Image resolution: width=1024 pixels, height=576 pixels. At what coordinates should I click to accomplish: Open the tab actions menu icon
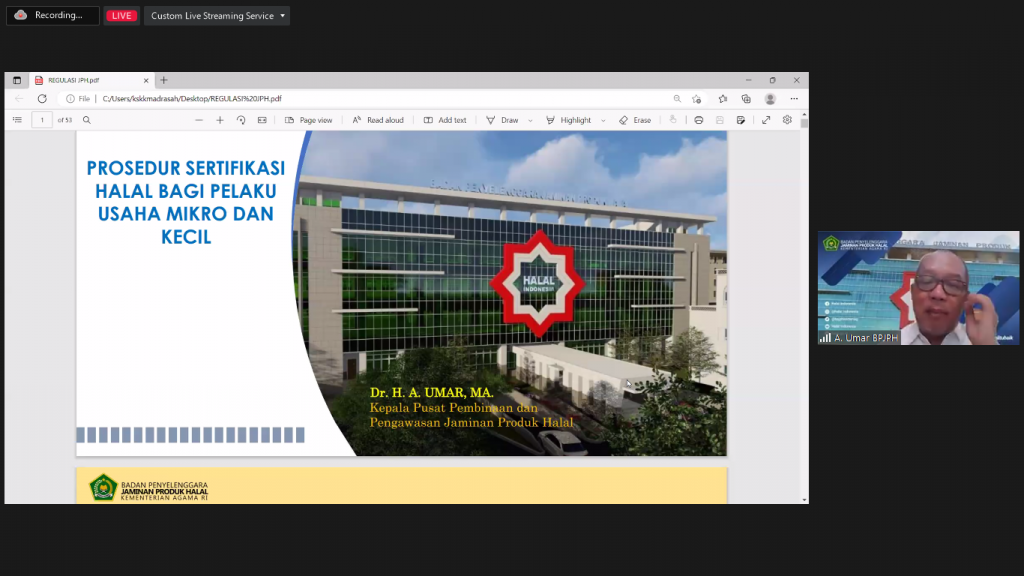click(x=17, y=80)
